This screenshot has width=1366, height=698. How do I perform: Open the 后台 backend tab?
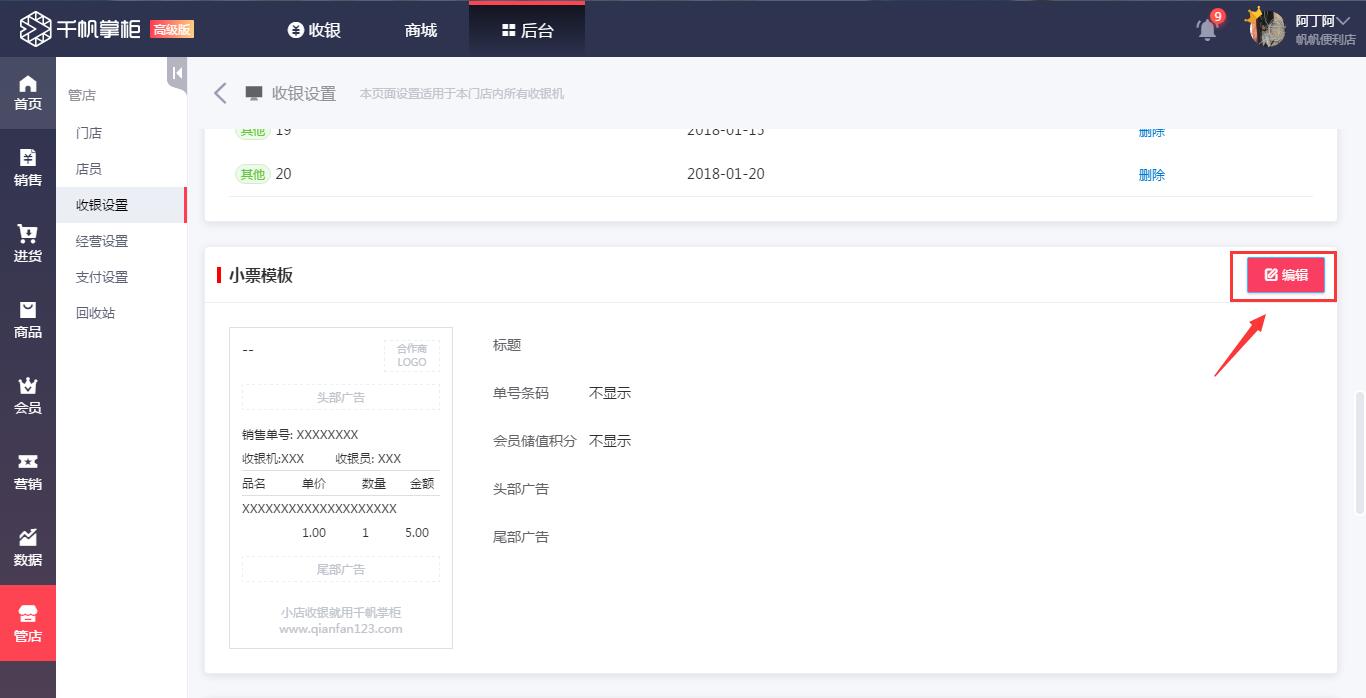click(x=526, y=30)
